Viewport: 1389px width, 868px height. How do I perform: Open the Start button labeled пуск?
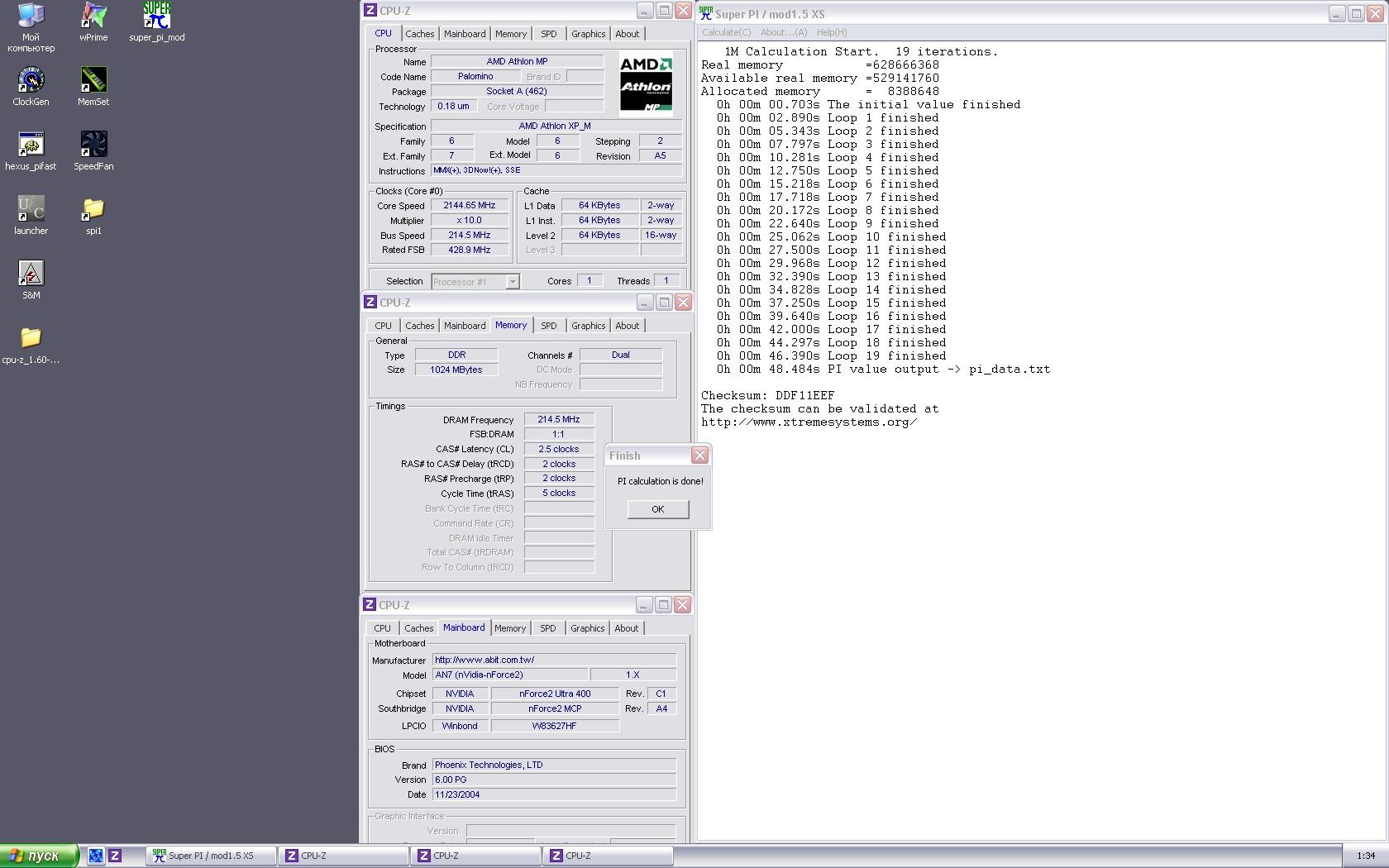point(39,856)
